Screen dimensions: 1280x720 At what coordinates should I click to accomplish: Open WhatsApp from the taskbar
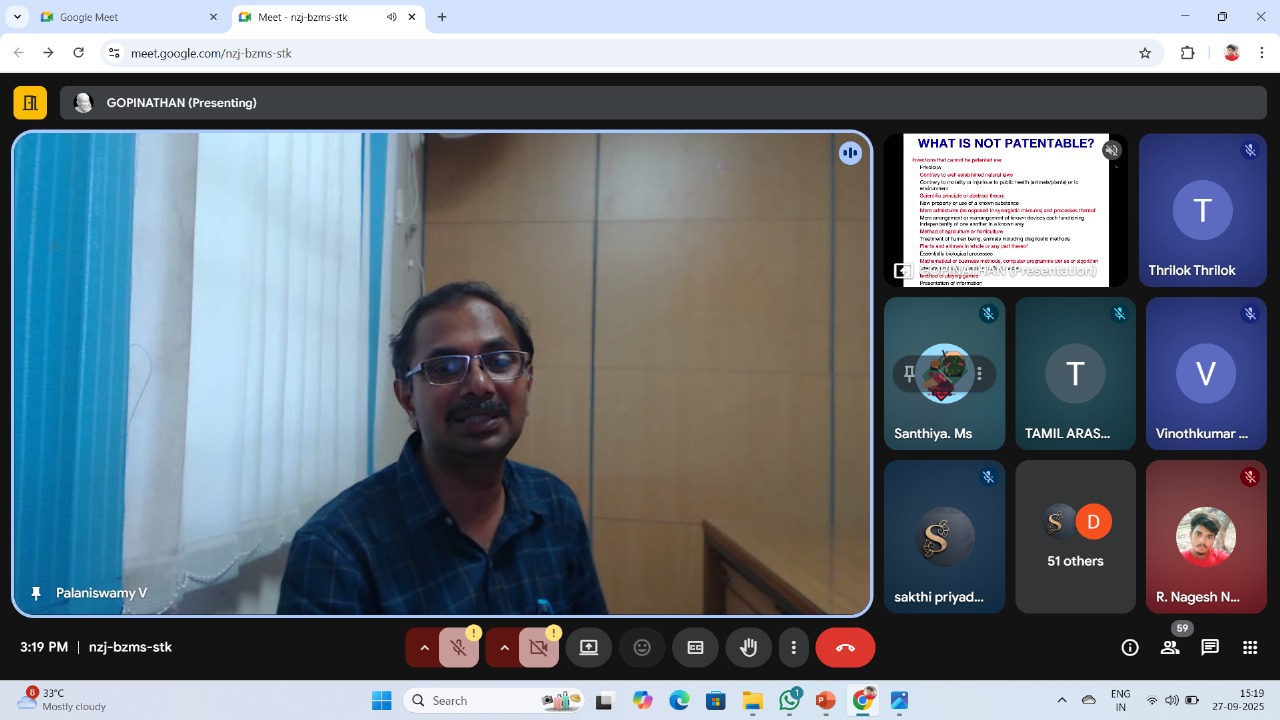tap(789, 701)
